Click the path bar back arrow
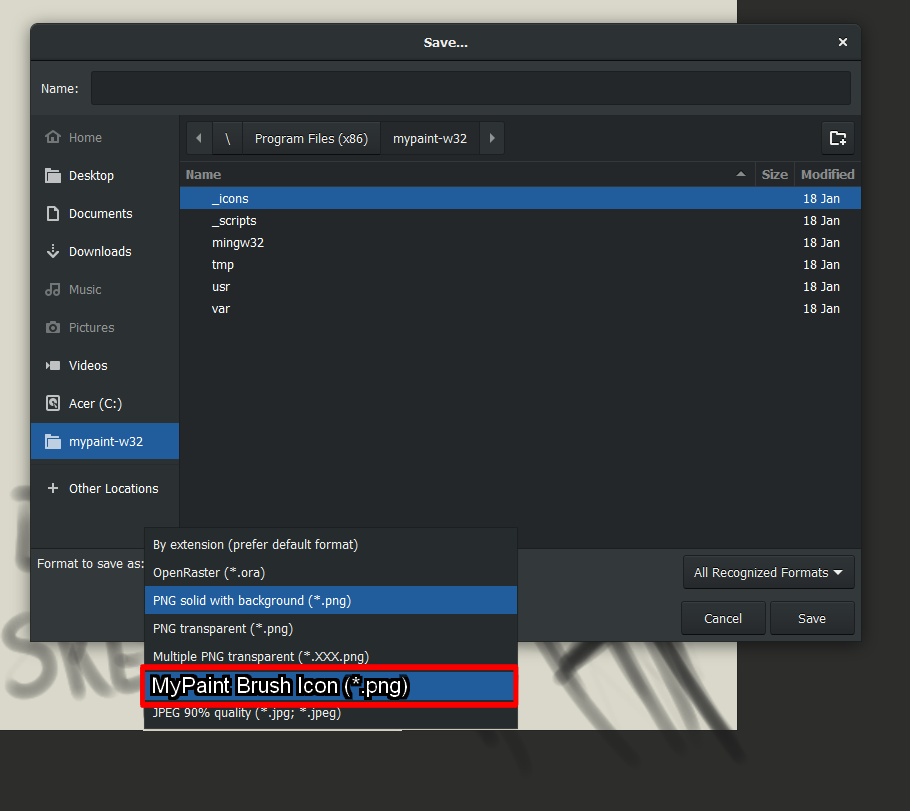This screenshot has height=811, width=910. pyautogui.click(x=199, y=138)
